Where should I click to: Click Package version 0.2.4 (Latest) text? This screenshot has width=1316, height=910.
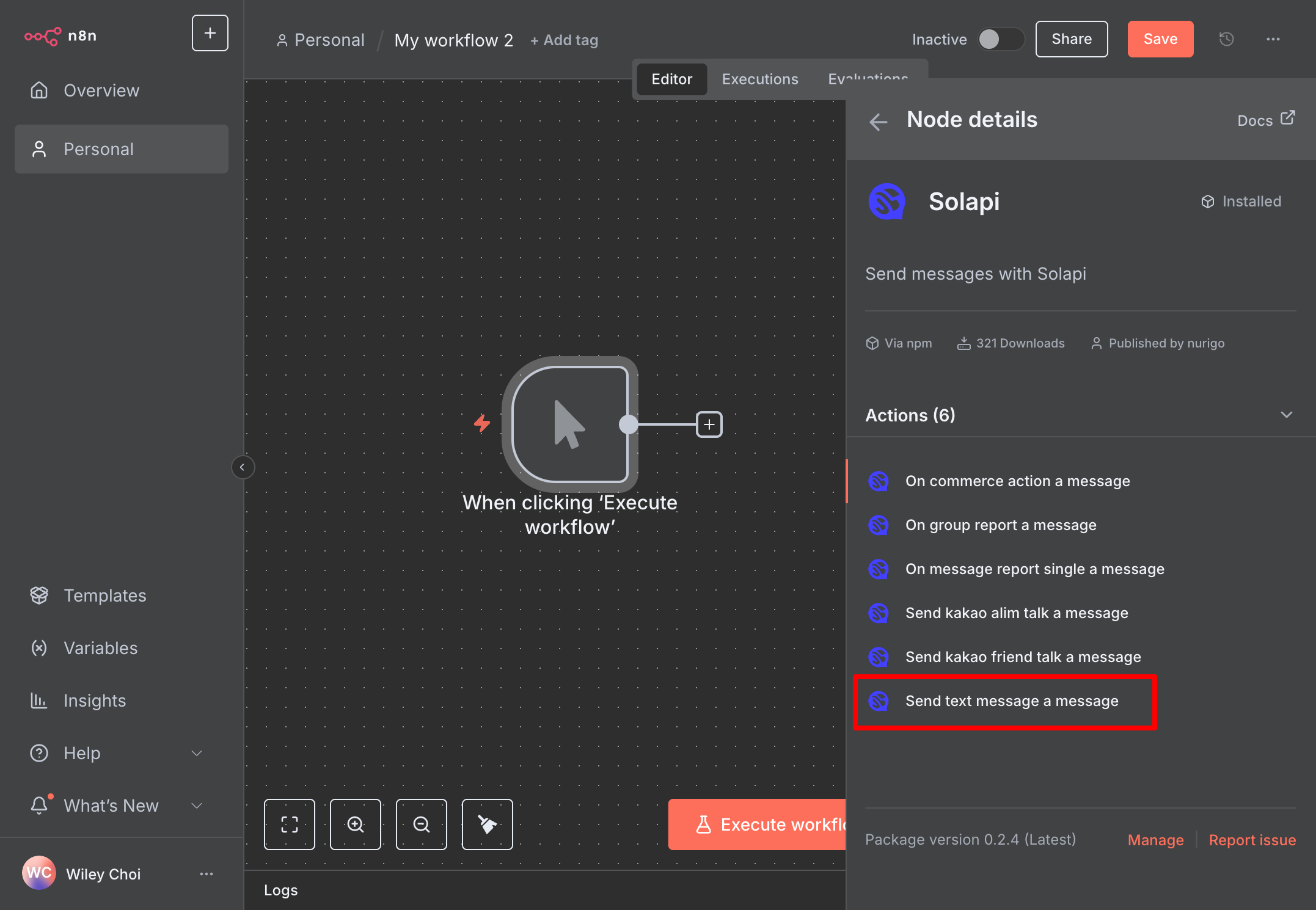pos(970,840)
